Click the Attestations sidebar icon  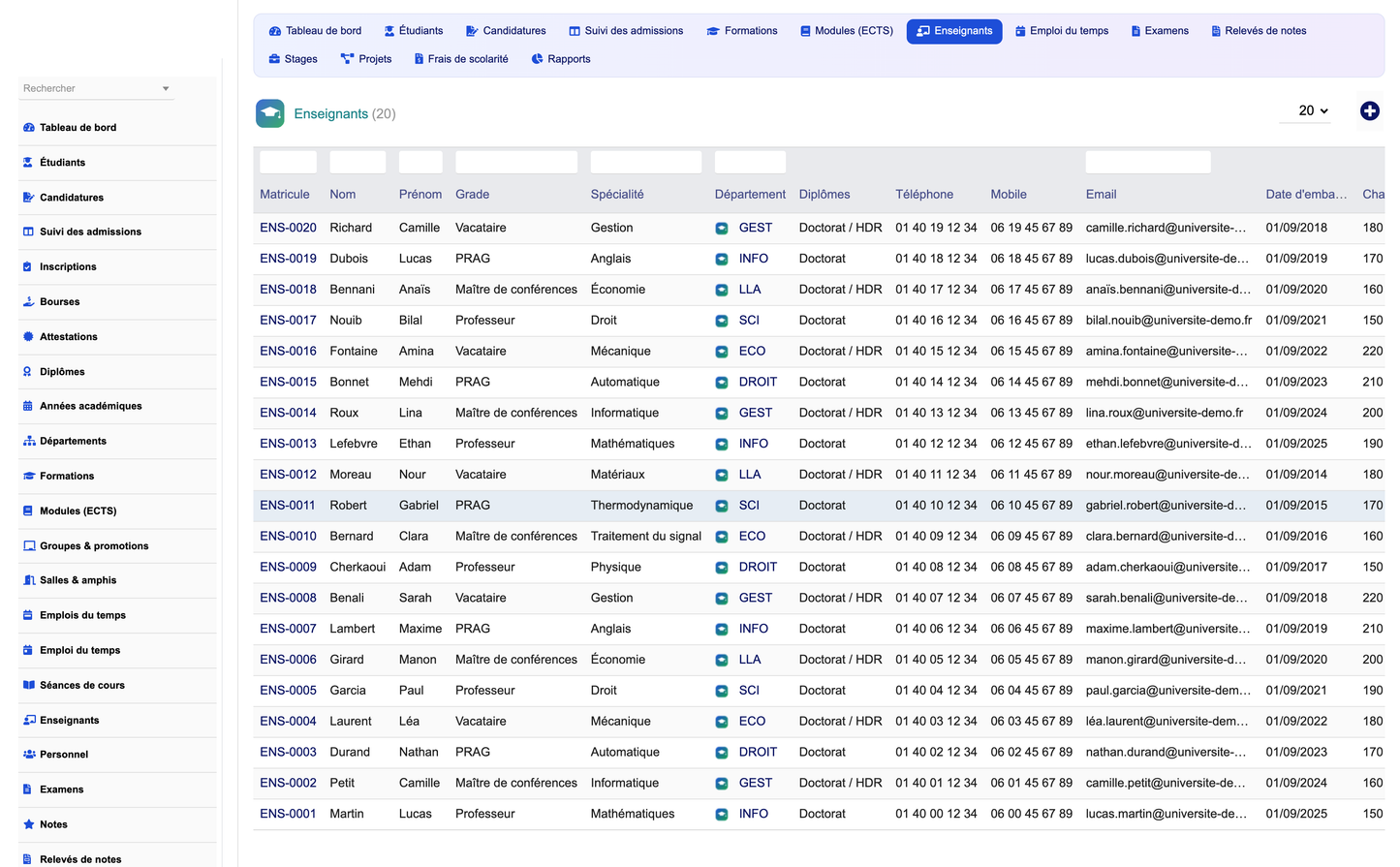tap(28, 337)
